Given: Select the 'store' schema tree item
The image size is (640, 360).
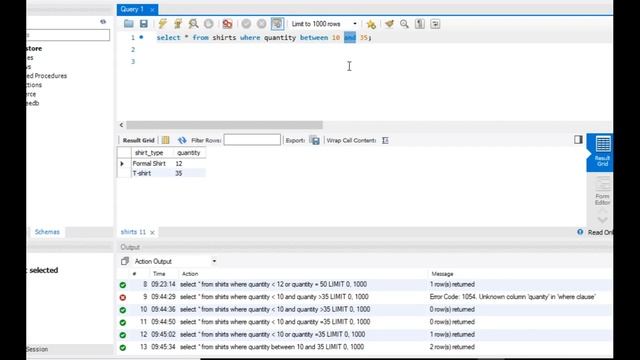Looking at the screenshot, I should [34, 49].
